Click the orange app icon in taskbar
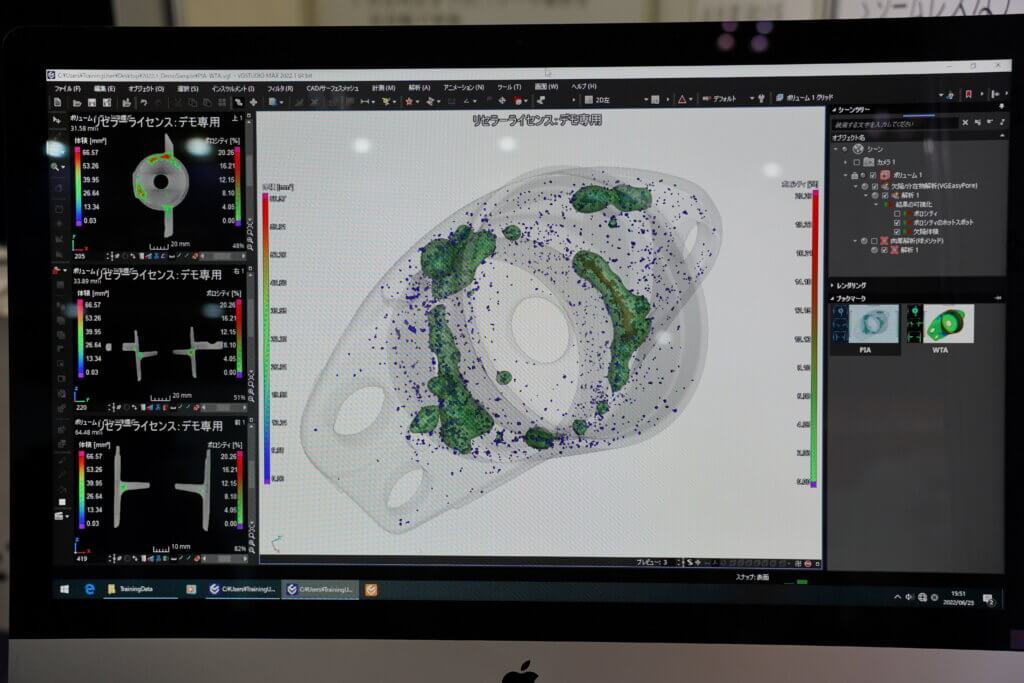 point(371,590)
